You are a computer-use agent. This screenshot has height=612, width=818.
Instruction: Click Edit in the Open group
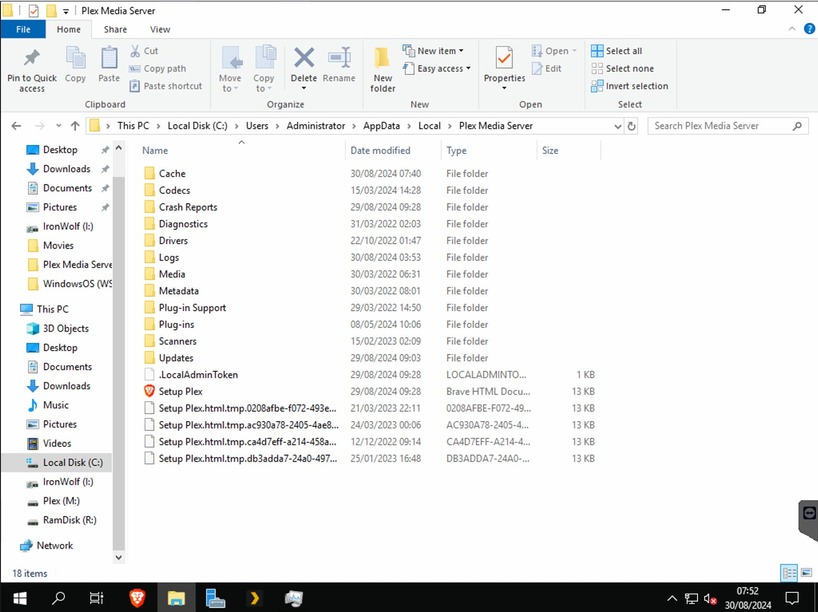(547, 68)
